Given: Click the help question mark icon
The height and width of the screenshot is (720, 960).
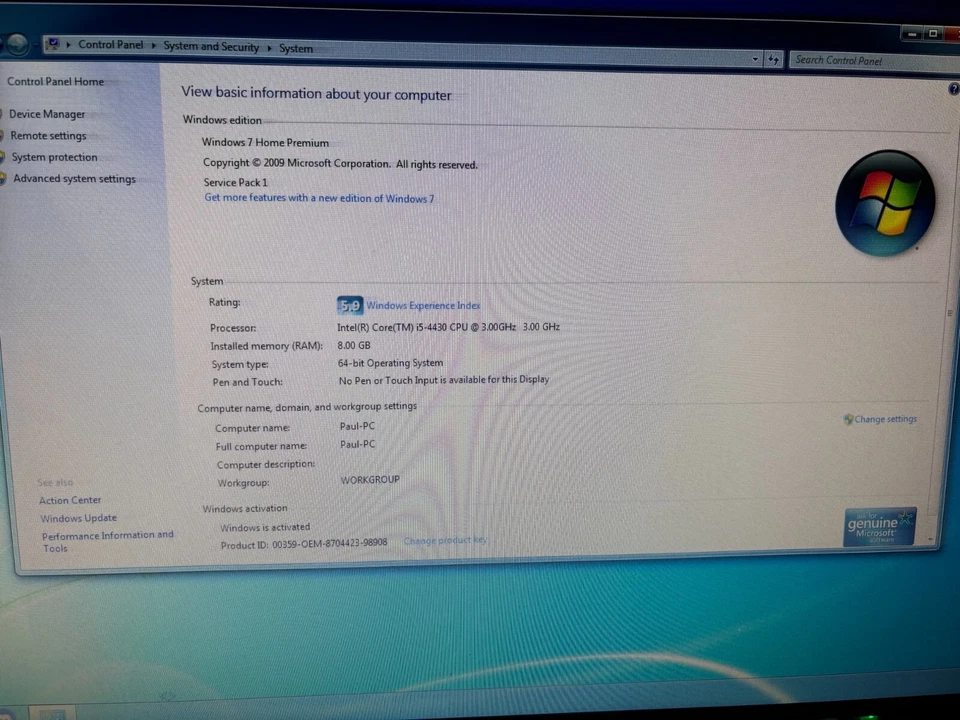Looking at the screenshot, I should pyautogui.click(x=952, y=89).
